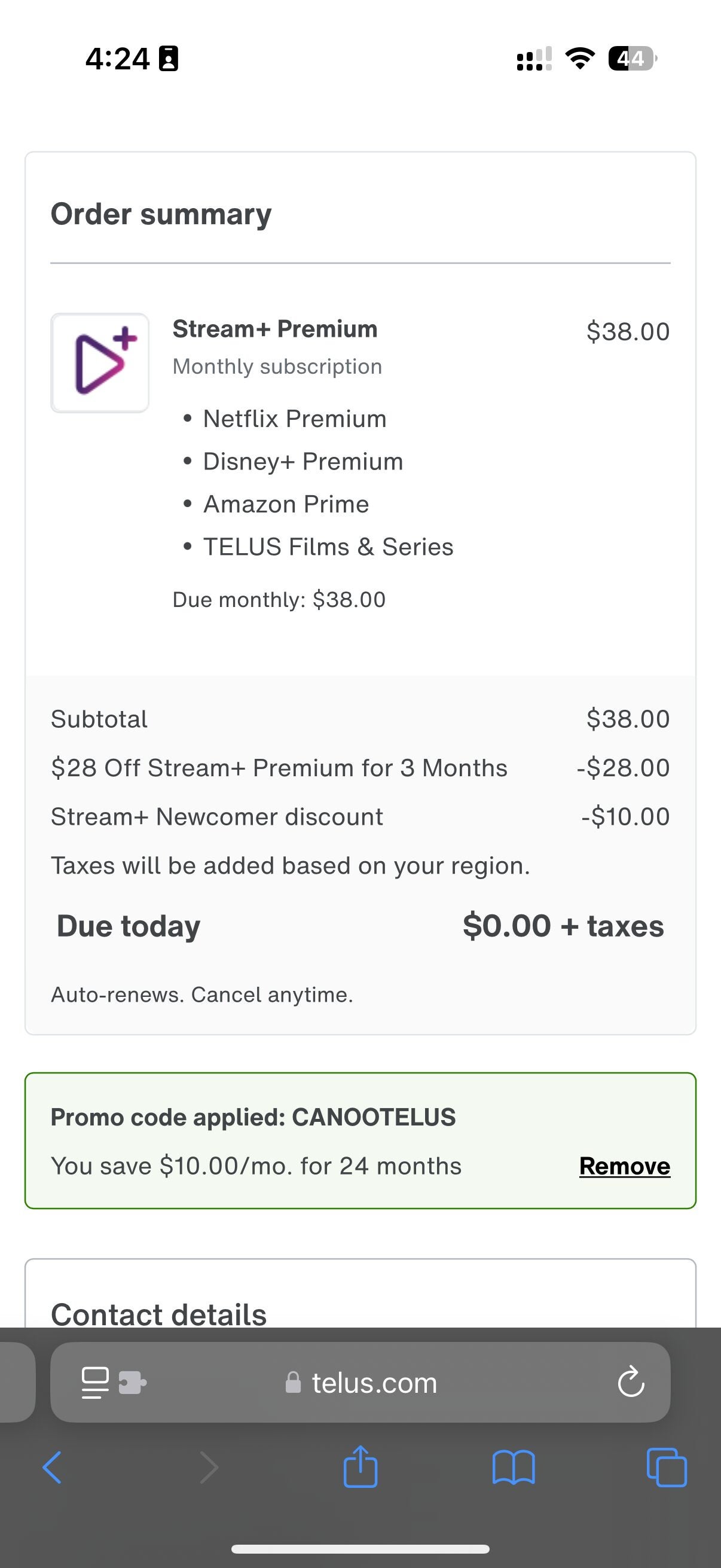Tap the battery level indicator showing 44
The height and width of the screenshot is (1568, 721).
coord(630,59)
